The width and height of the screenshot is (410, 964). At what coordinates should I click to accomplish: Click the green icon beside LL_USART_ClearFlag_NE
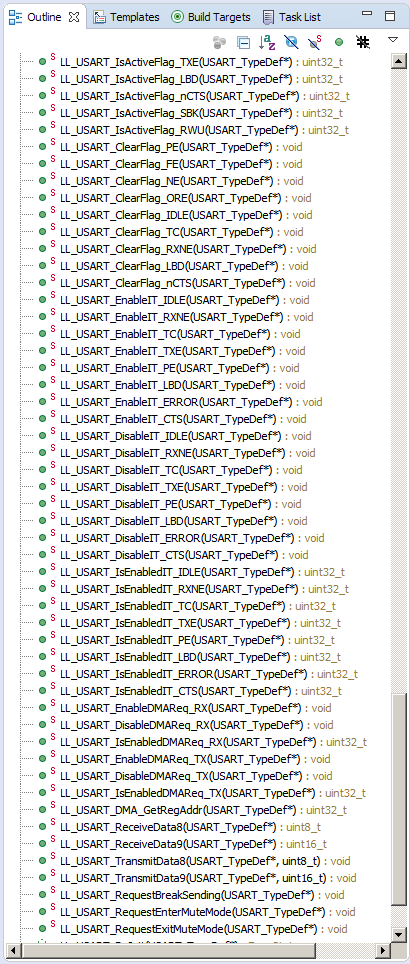click(x=43, y=181)
